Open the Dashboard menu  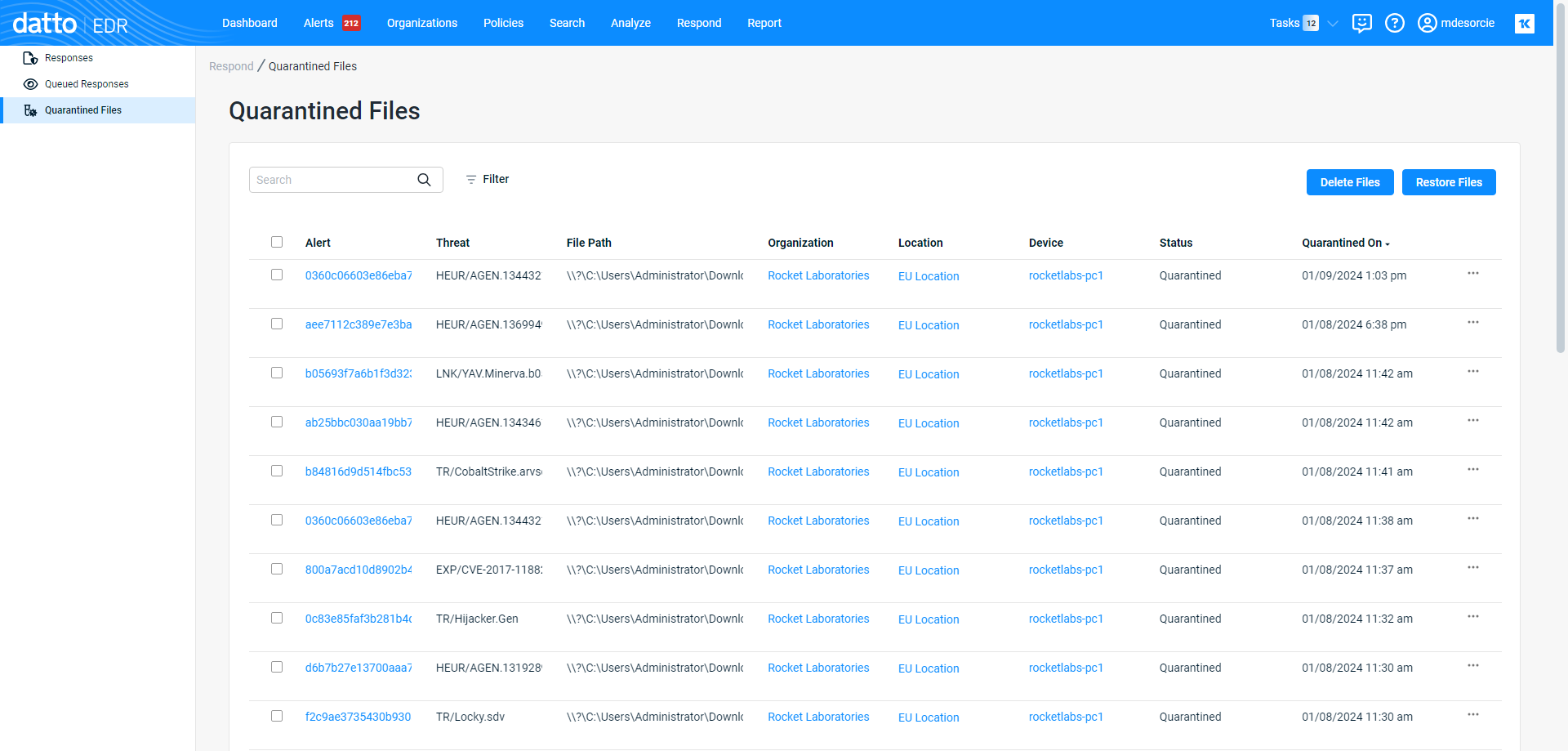250,23
